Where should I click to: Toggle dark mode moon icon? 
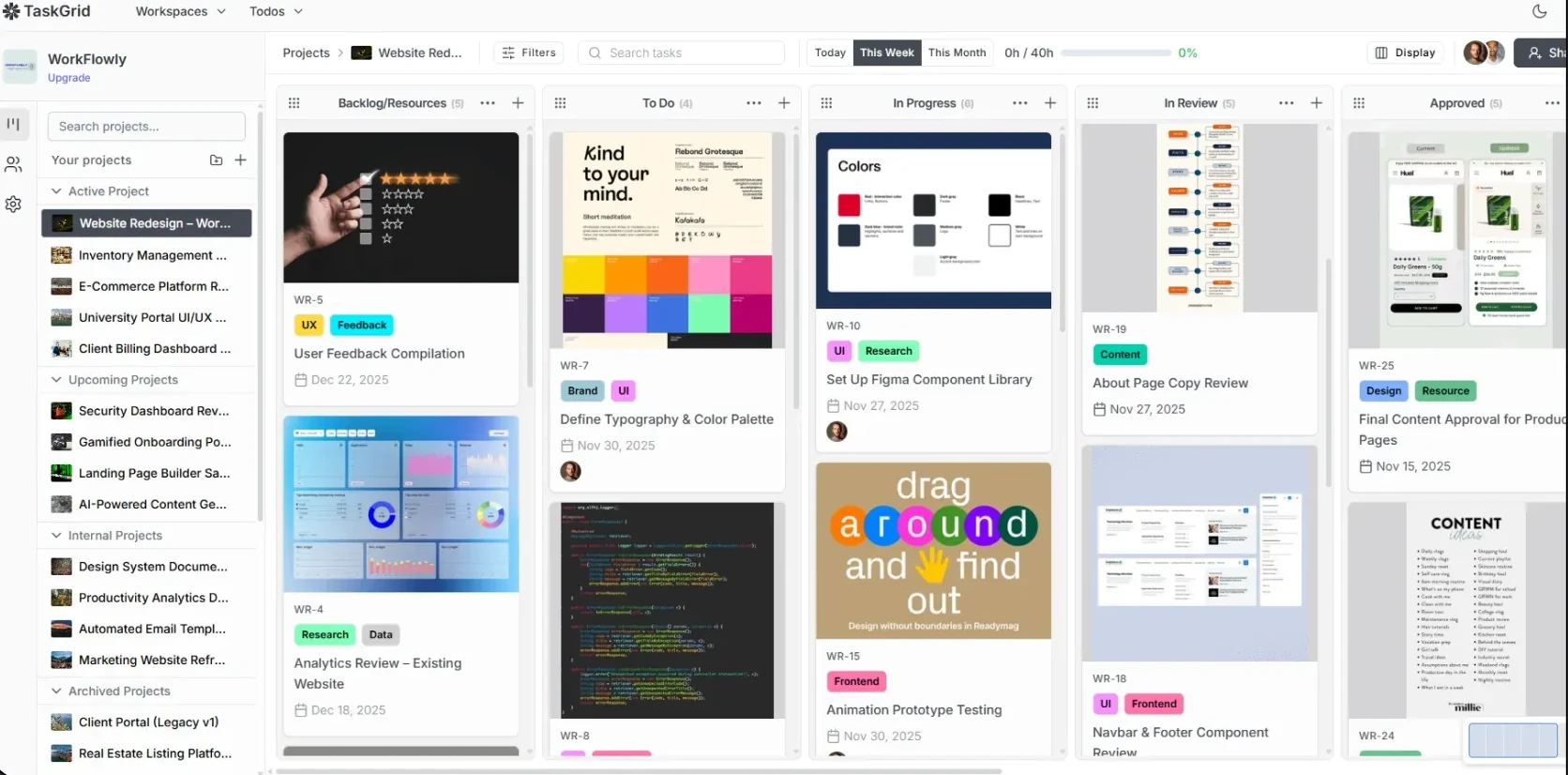pos(1539,11)
